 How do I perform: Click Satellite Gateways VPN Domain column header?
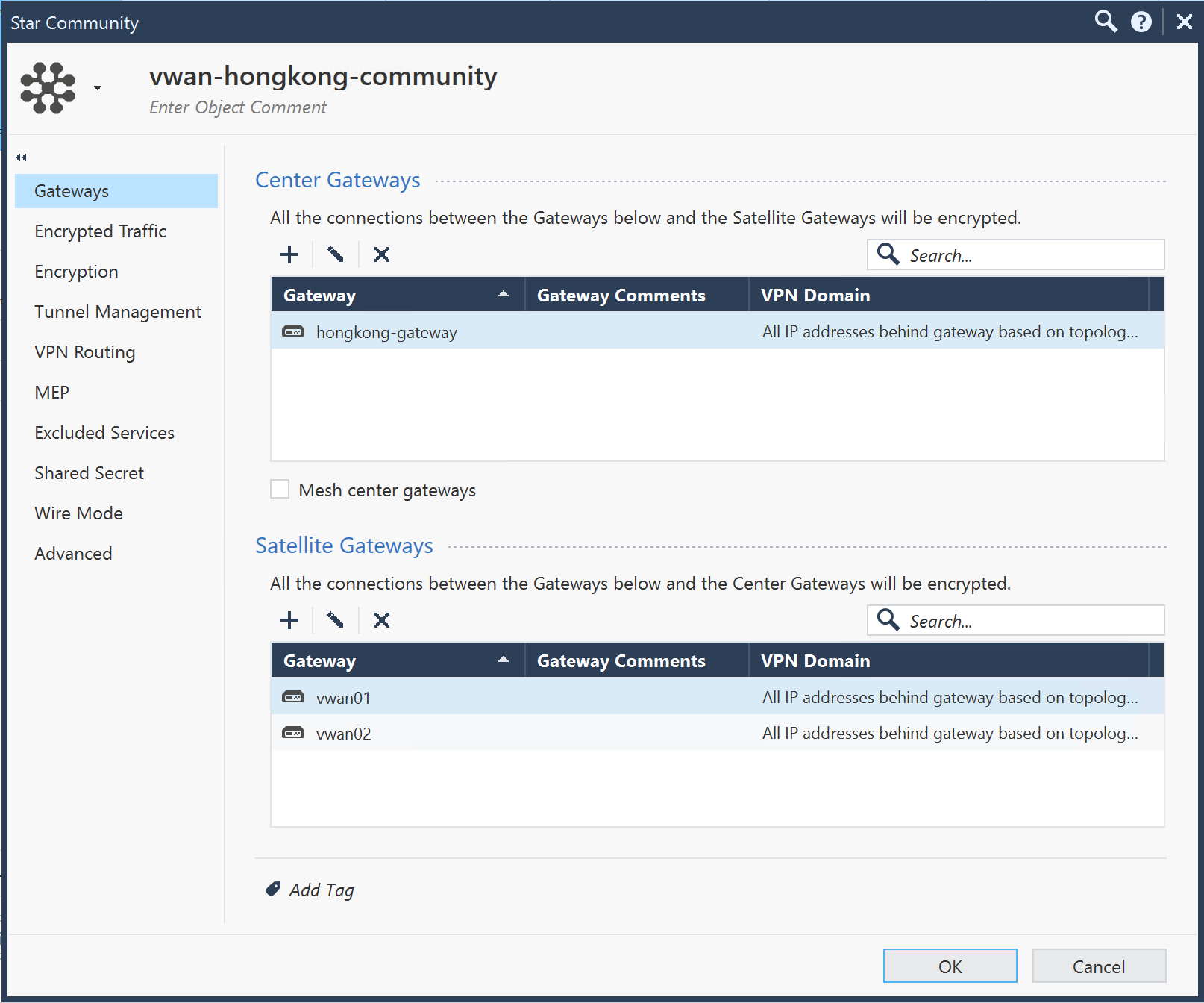click(949, 660)
